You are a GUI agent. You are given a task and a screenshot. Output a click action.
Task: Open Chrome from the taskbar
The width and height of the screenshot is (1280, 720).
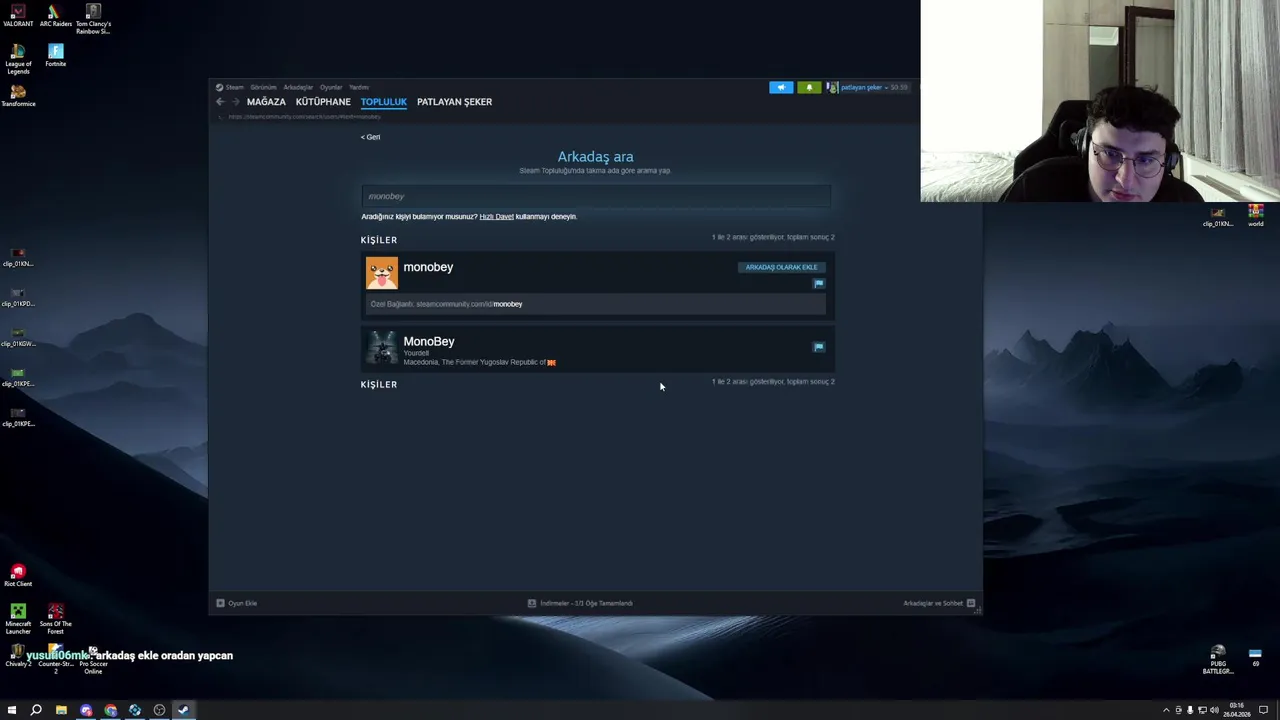pyautogui.click(x=110, y=710)
